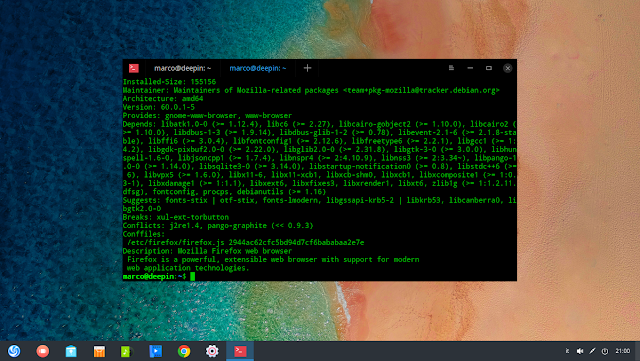Click the marco@deepin:~$ command prompt
The height and width of the screenshot is (361, 640).
155,276
